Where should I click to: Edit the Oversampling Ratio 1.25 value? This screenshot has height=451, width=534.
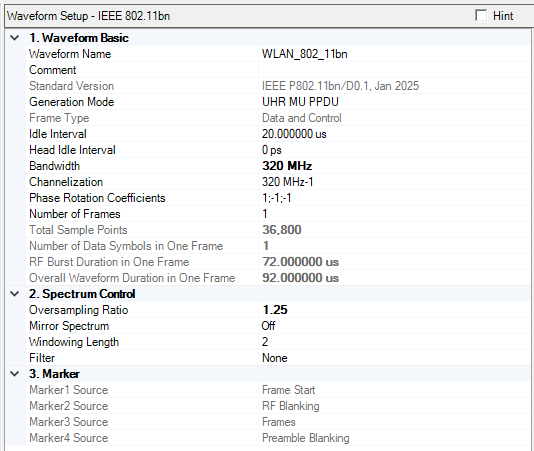click(x=394, y=310)
